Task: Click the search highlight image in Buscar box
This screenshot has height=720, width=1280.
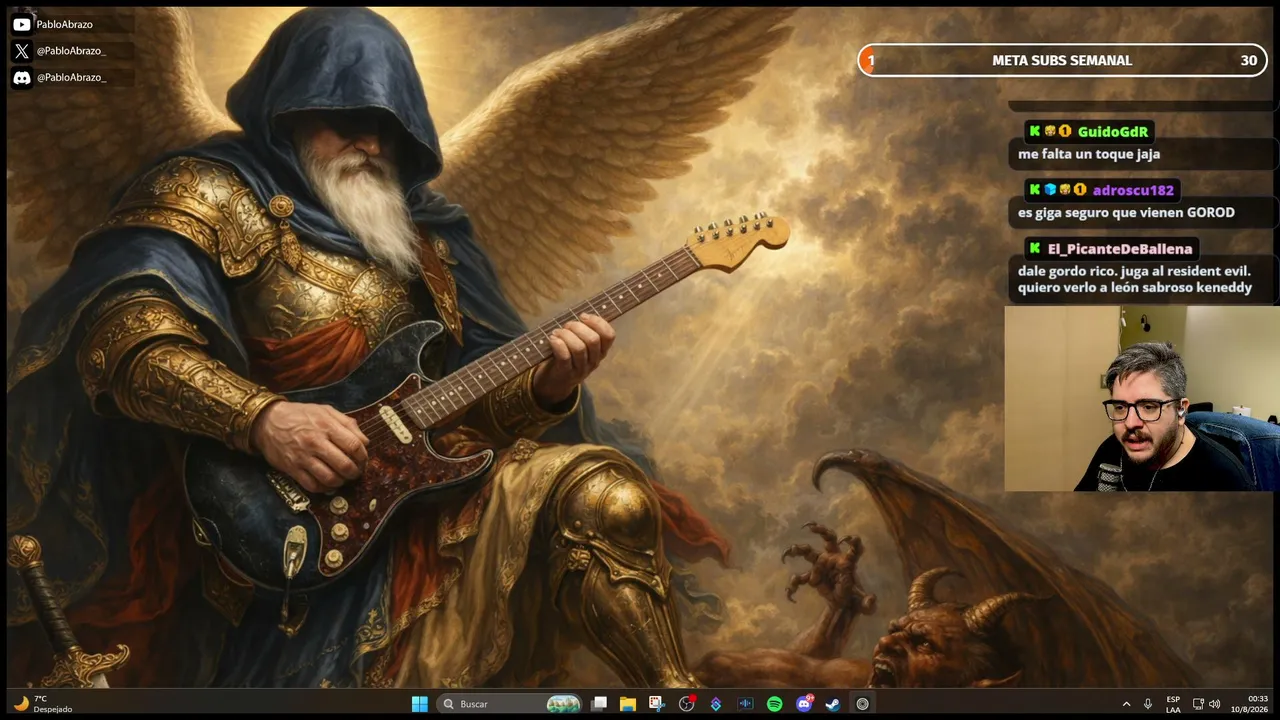Action: (x=563, y=704)
